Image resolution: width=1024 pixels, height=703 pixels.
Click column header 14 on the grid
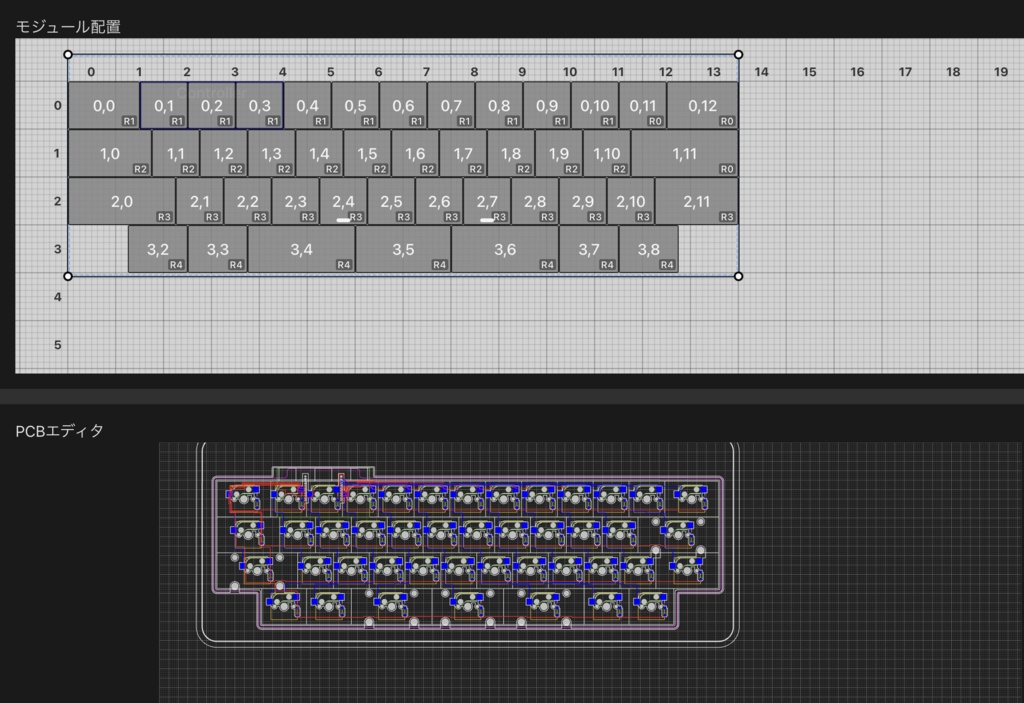coord(761,72)
